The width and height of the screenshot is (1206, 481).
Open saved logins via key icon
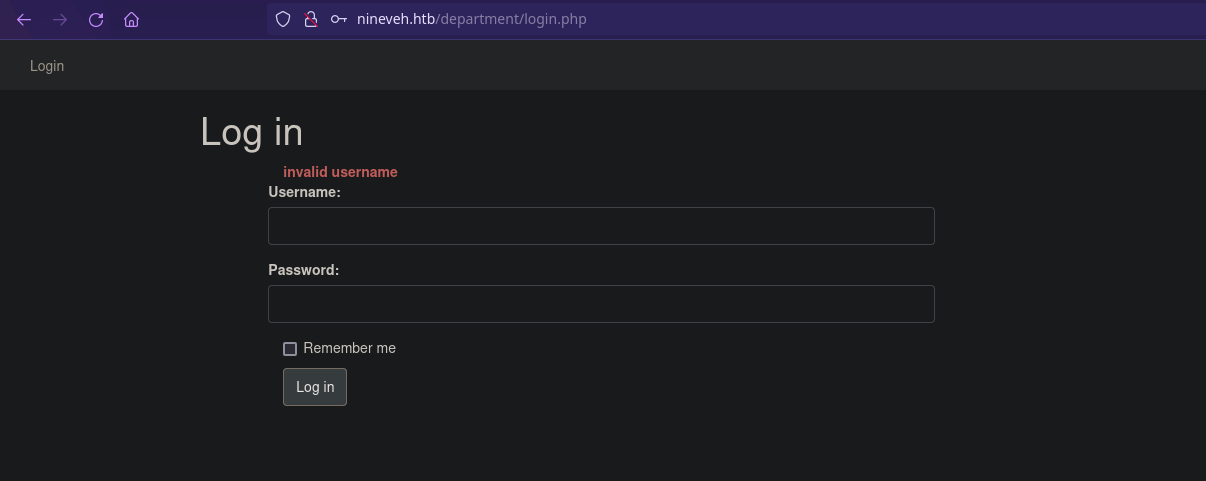(339, 19)
